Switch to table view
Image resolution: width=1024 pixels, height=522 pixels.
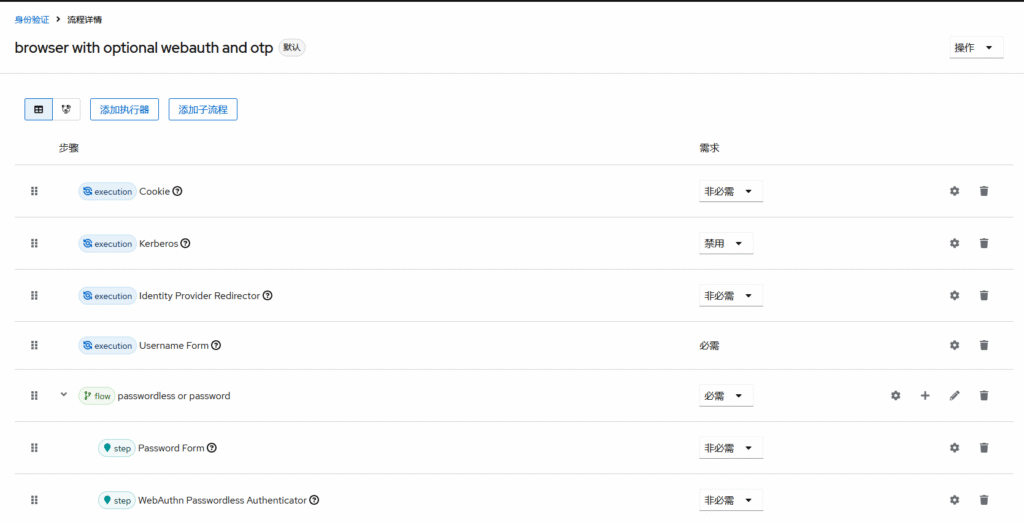[38, 109]
